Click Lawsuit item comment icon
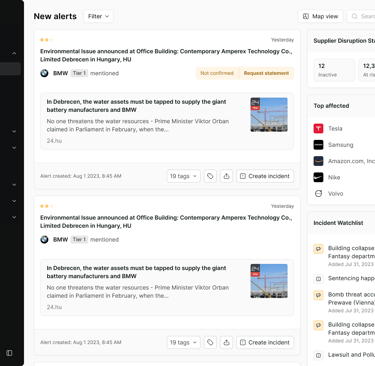Image resolution: width=375 pixels, height=366 pixels. coord(318,355)
